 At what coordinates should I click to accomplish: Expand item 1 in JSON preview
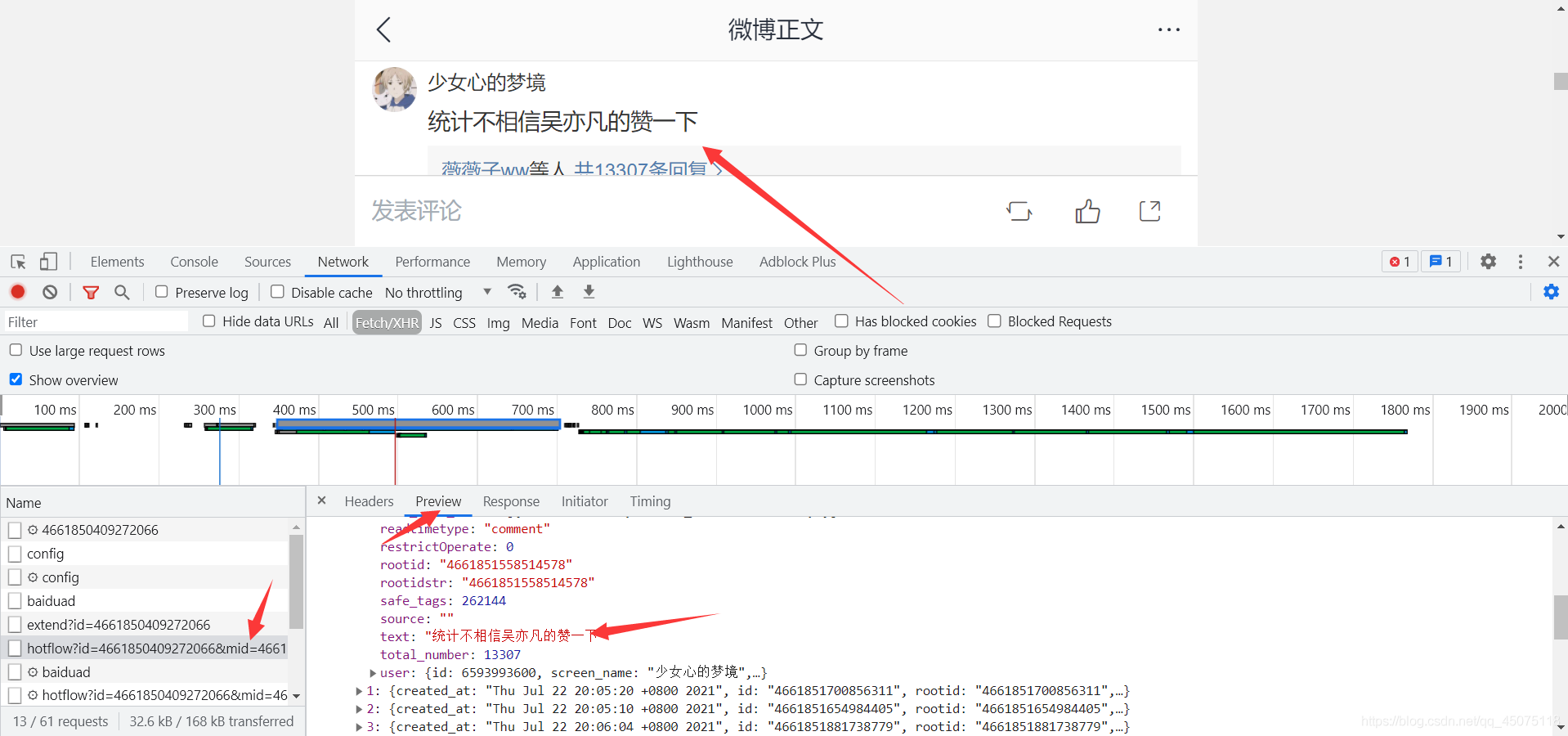click(x=359, y=691)
